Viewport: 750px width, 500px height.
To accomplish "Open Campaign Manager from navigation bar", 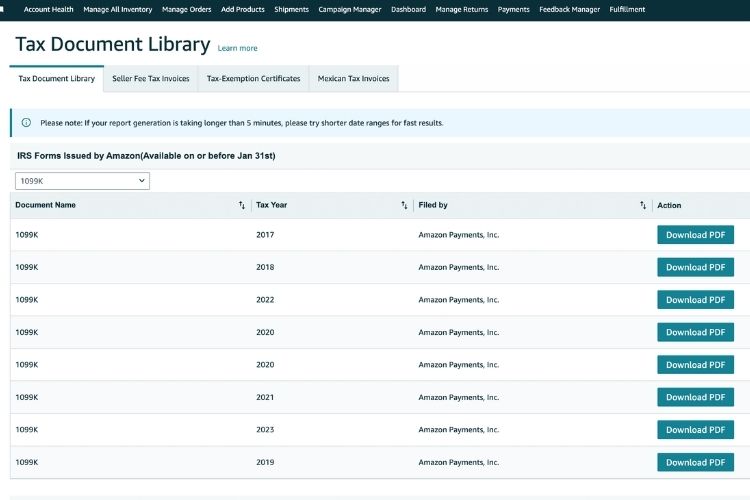I will coord(350,9).
